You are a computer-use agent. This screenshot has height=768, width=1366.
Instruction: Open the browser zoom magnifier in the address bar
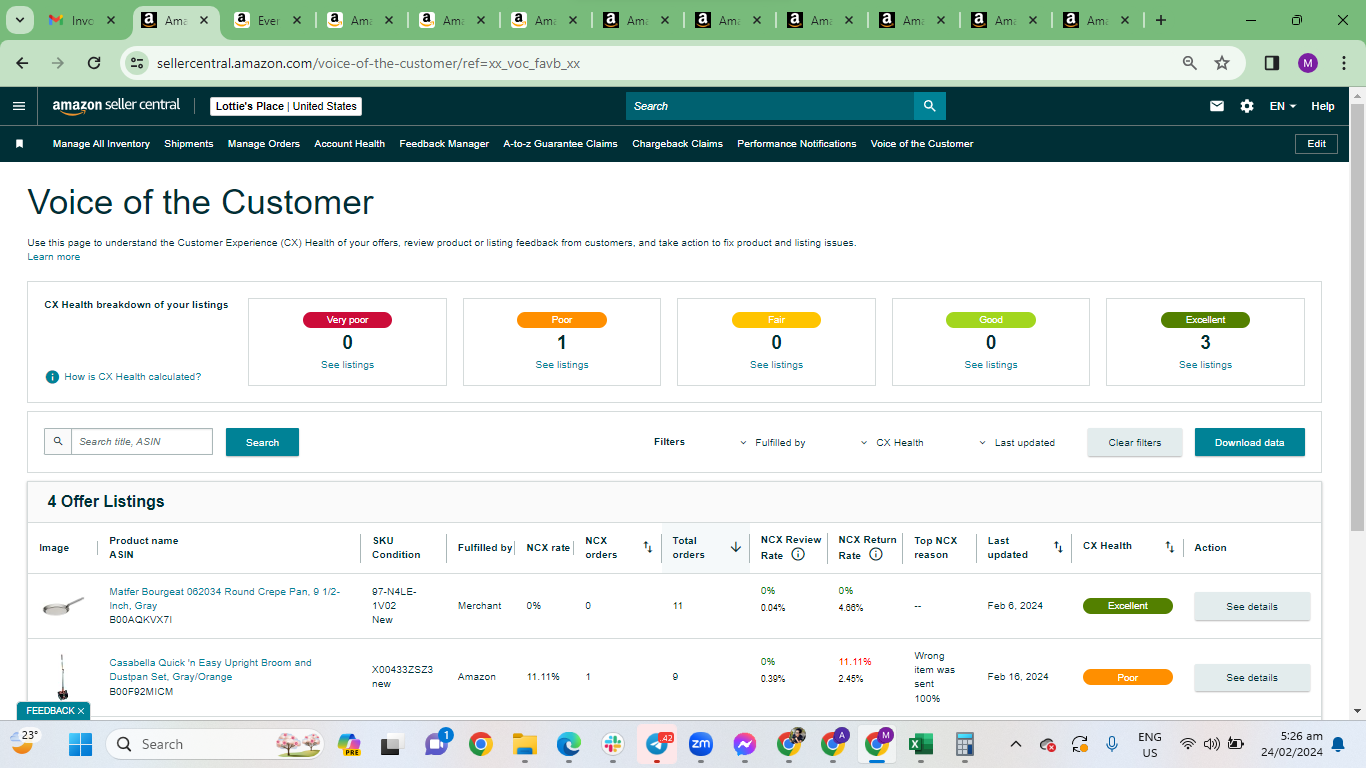(1190, 63)
